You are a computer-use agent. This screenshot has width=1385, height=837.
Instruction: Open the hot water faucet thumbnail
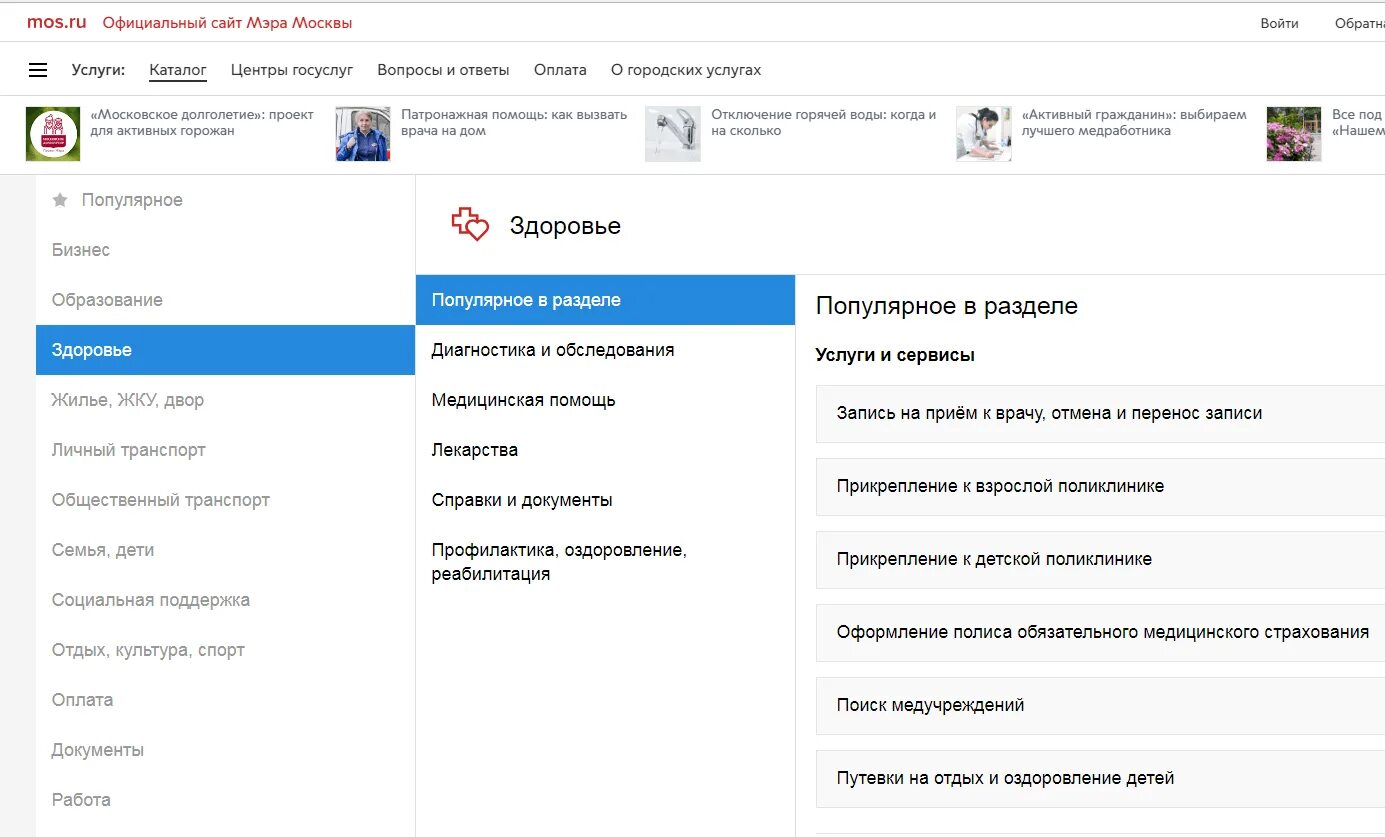tap(673, 134)
